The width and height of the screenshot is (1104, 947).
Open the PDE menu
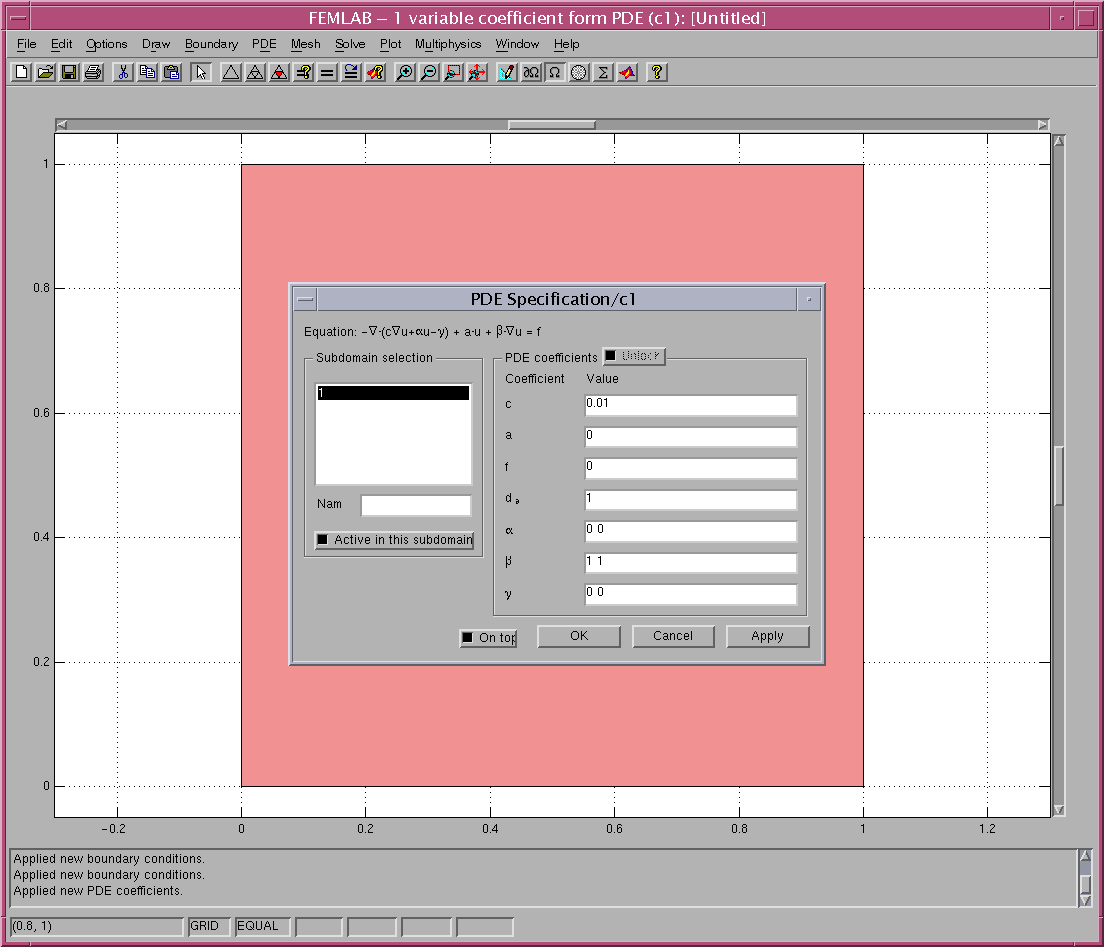(x=264, y=44)
